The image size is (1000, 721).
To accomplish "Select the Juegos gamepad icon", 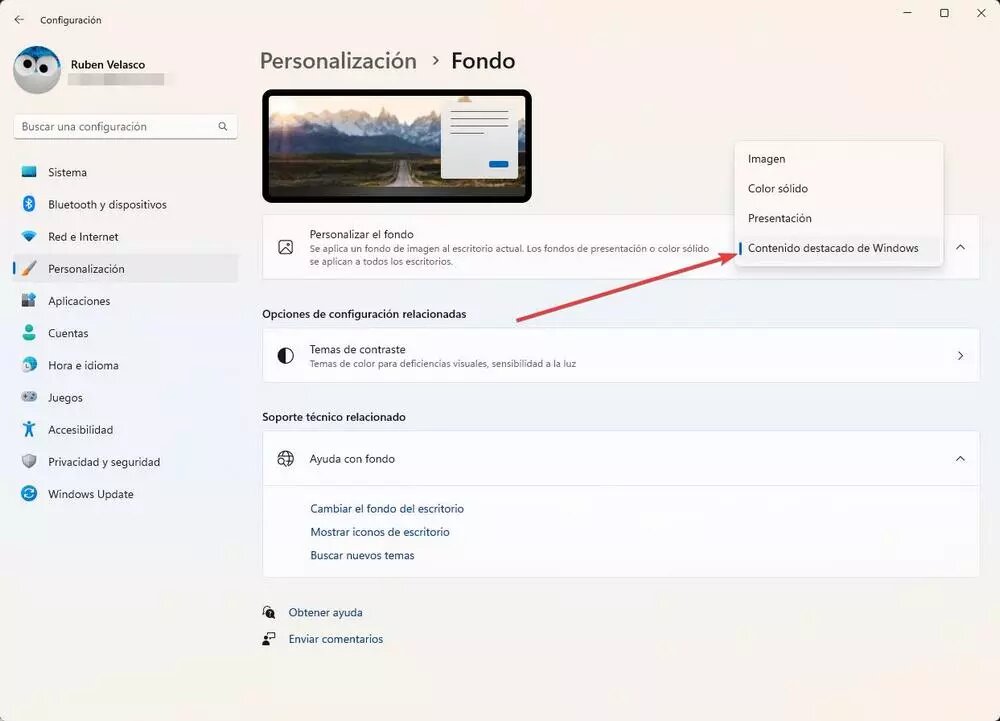I will click(x=29, y=397).
